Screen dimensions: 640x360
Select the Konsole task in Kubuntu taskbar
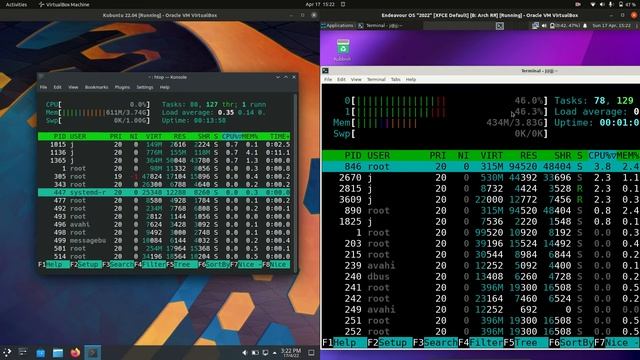(93, 353)
